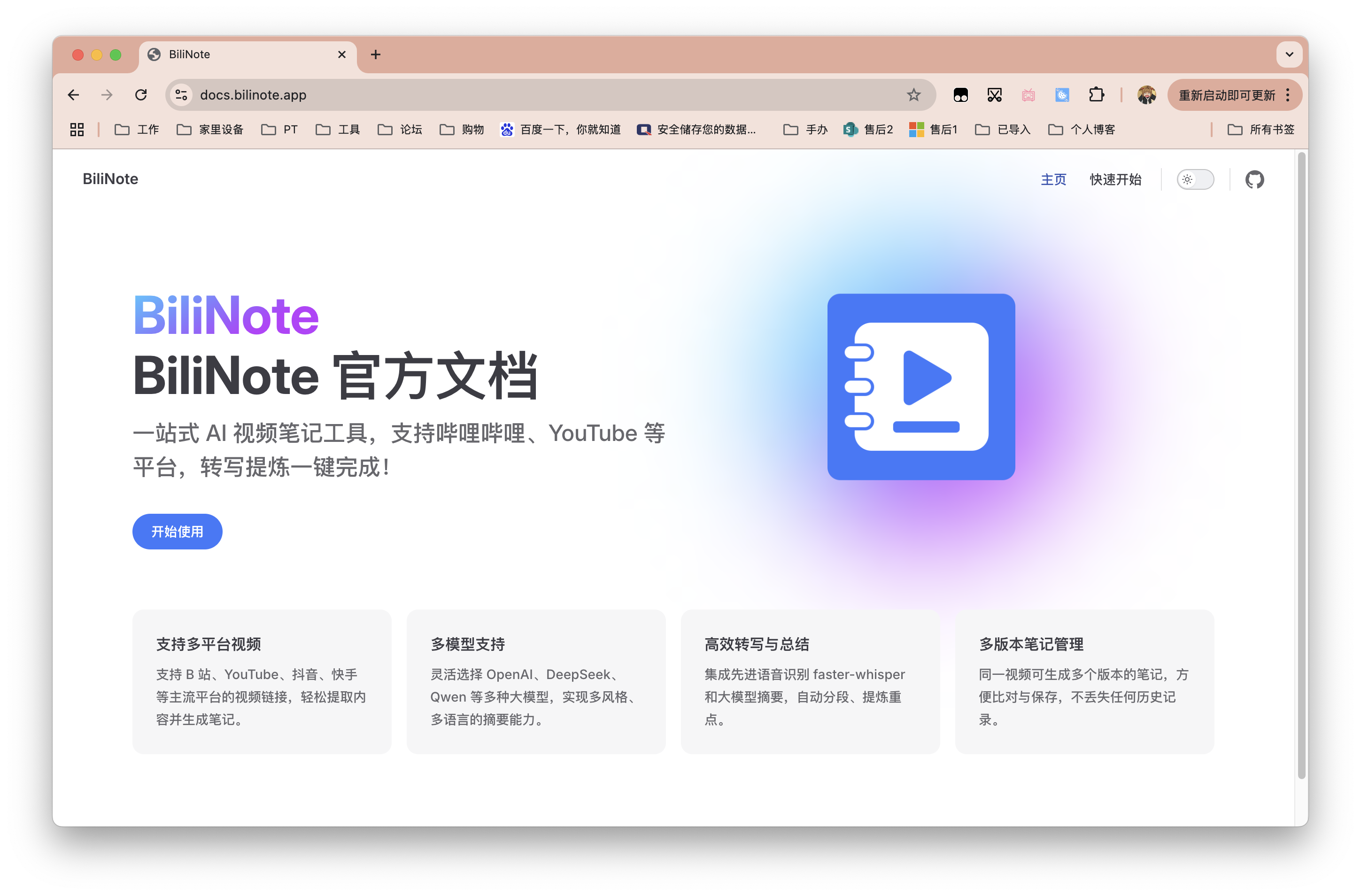The width and height of the screenshot is (1361, 896).
Task: Open the bilibili TV extension icon
Action: 1028,94
